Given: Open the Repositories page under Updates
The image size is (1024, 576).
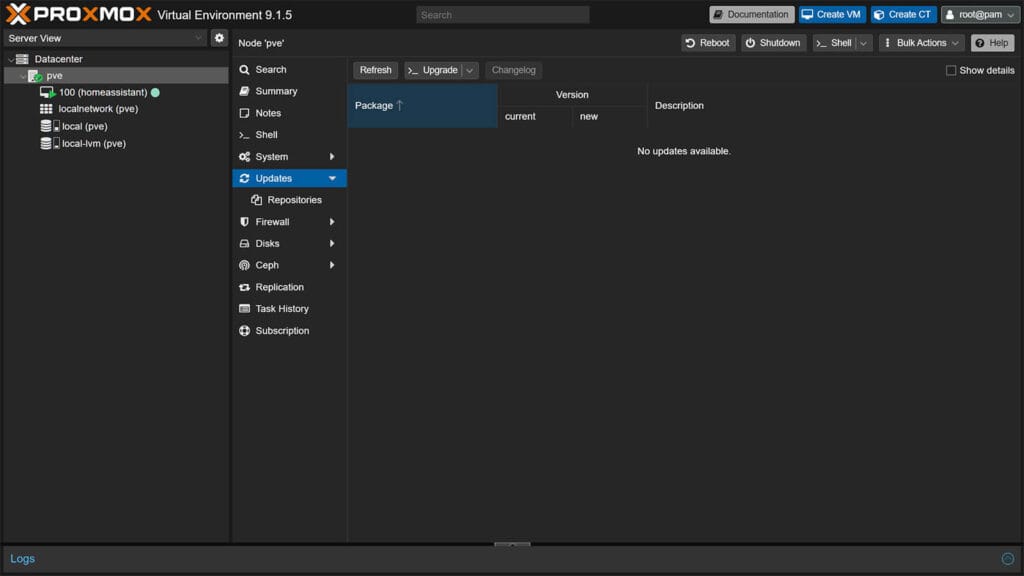Looking at the screenshot, I should pyautogui.click(x=295, y=199).
